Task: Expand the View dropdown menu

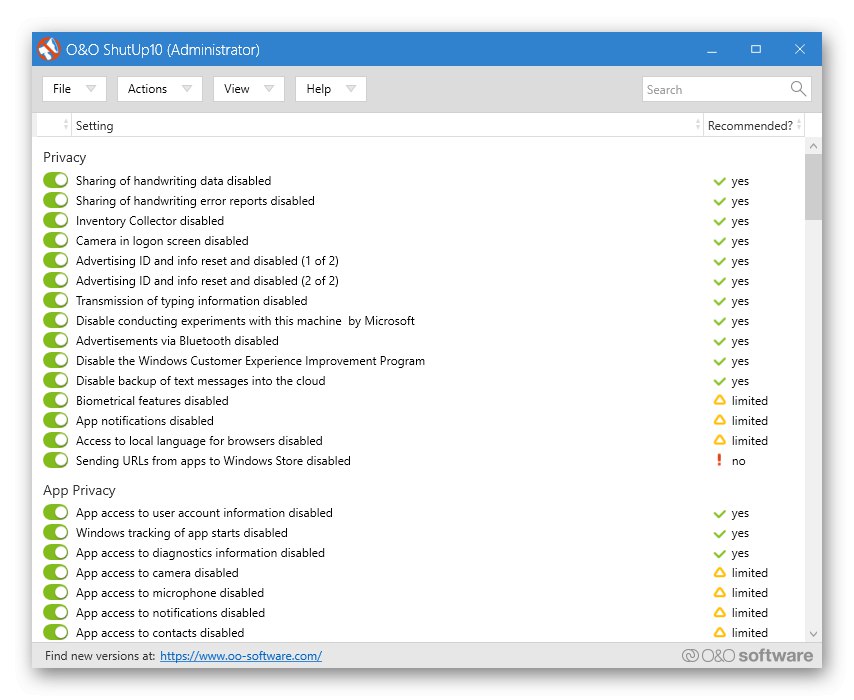Action: [248, 89]
